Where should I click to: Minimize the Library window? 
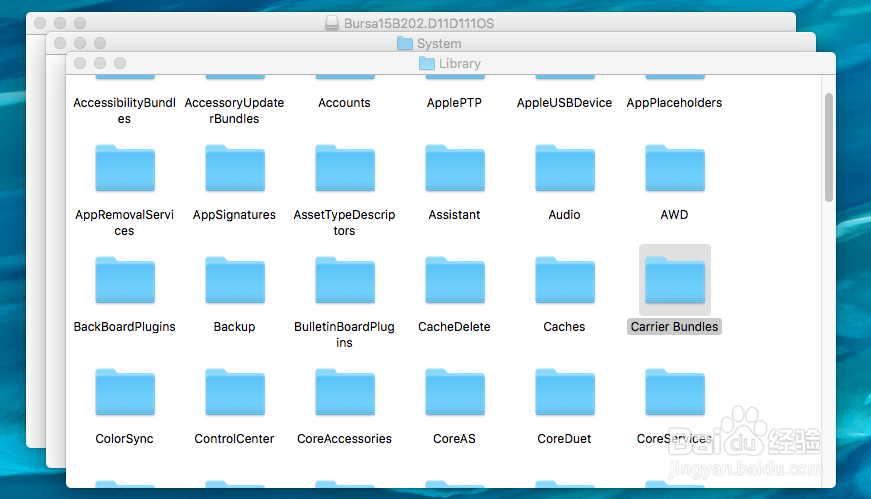(x=100, y=63)
